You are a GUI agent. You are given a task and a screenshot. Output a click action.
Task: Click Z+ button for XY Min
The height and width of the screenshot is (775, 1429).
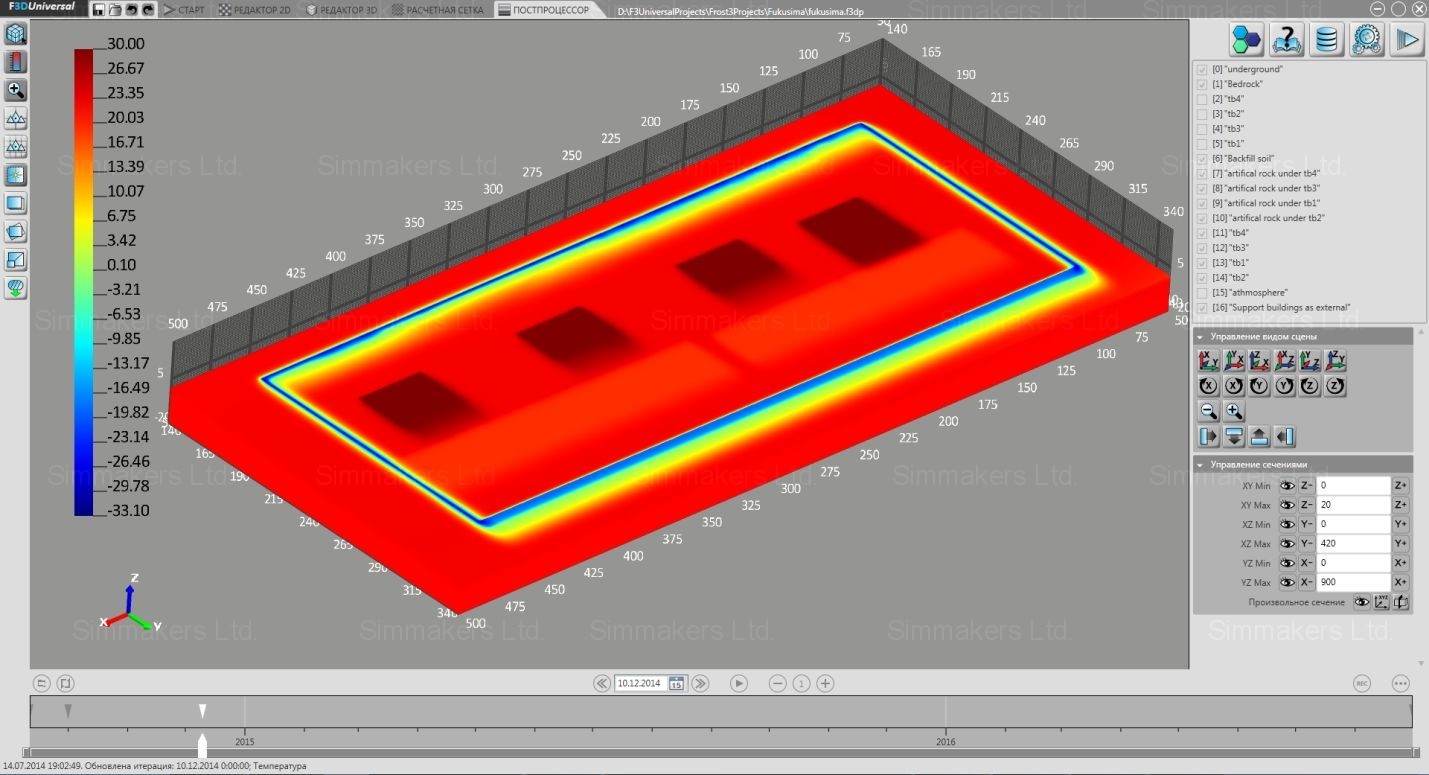click(1401, 485)
